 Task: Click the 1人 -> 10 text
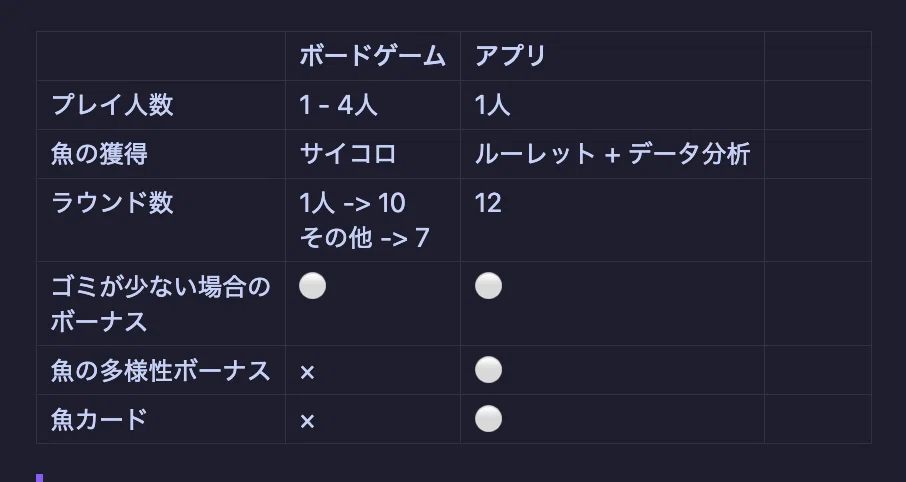coord(352,203)
